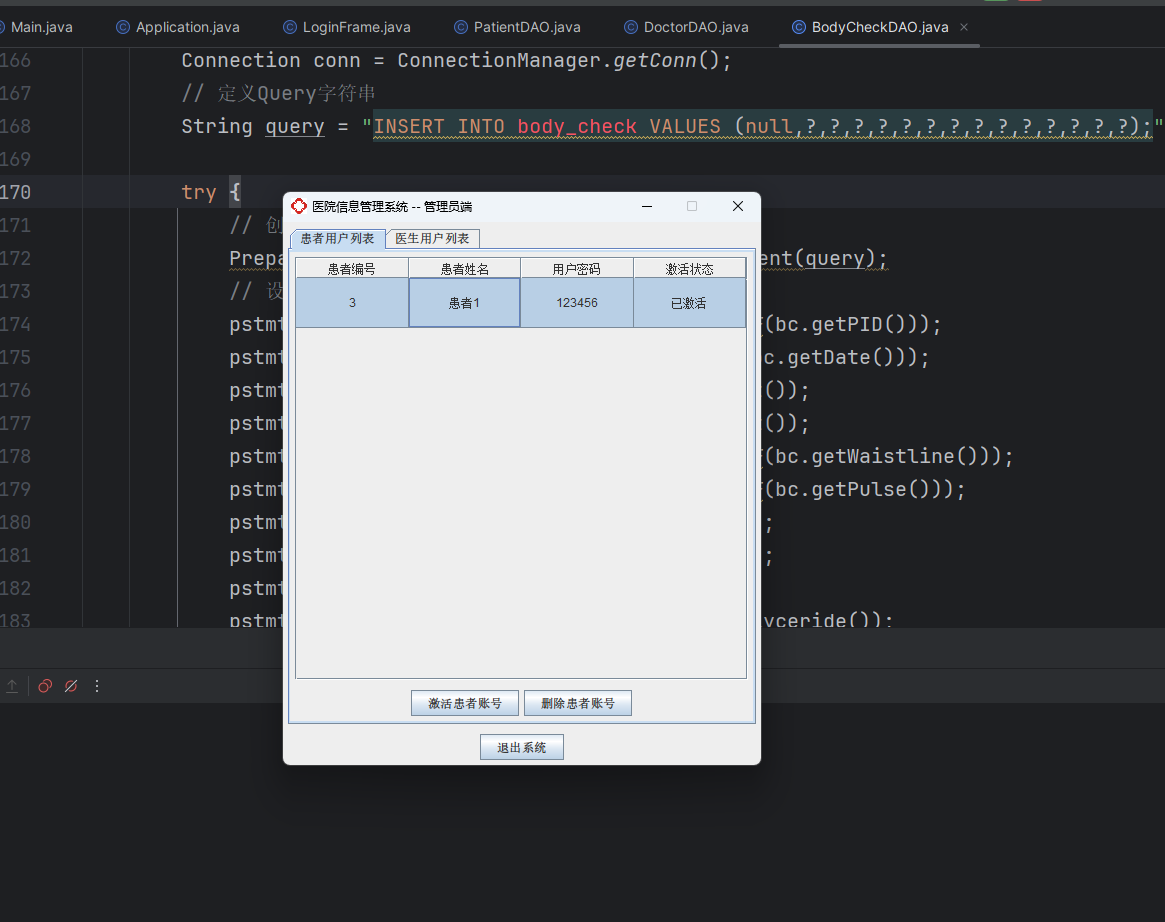The width and height of the screenshot is (1165, 922).
Task: Click the 用户密码 column header
Action: point(577,268)
